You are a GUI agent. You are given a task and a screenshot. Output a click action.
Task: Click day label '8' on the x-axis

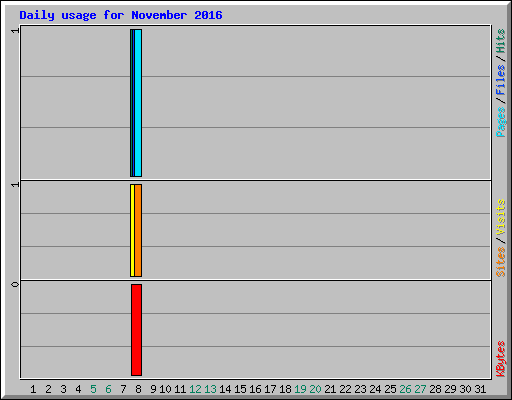tap(138, 389)
